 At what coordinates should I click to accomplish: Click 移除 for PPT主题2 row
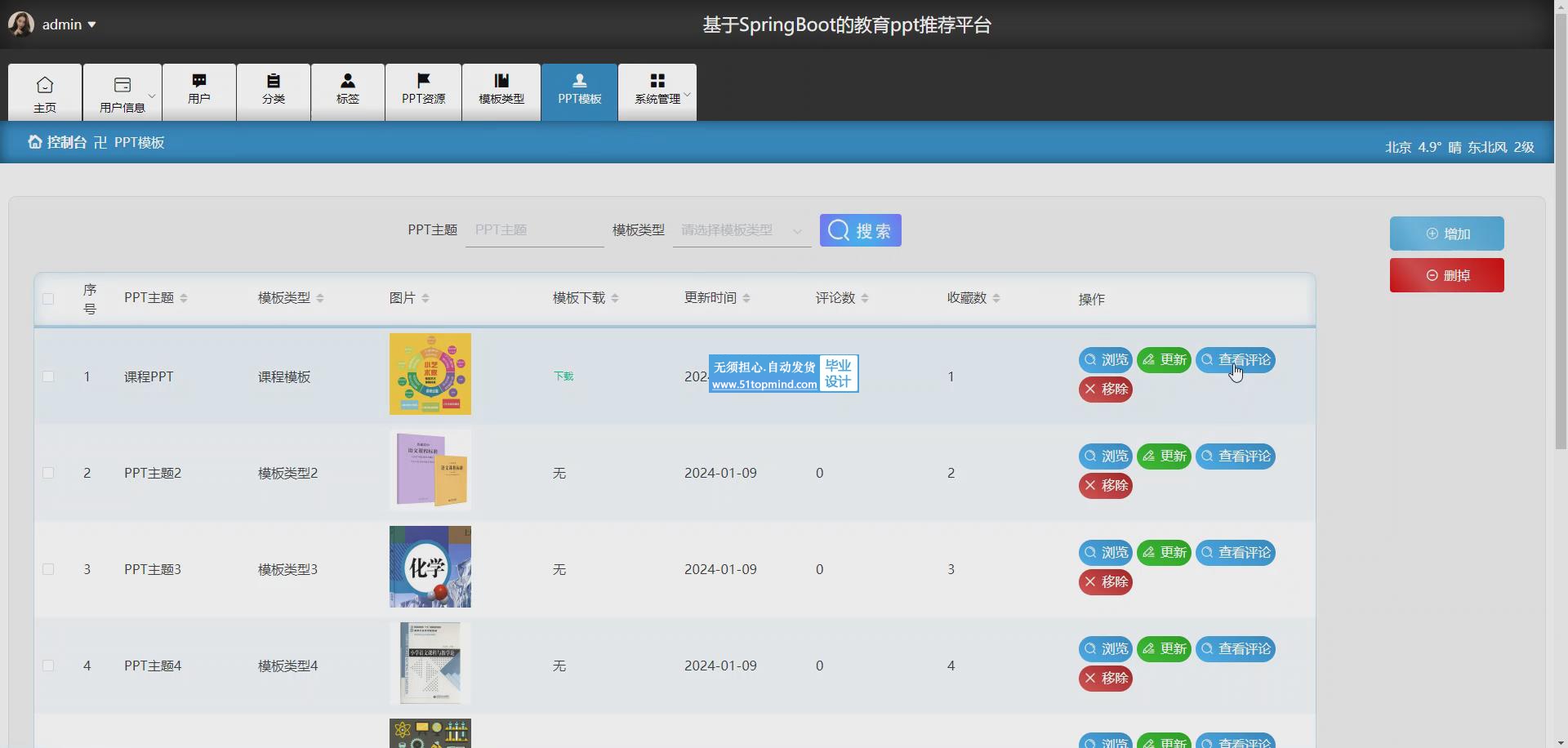(x=1106, y=486)
